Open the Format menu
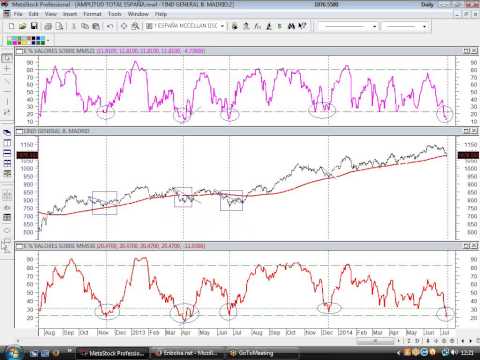 tap(92, 14)
